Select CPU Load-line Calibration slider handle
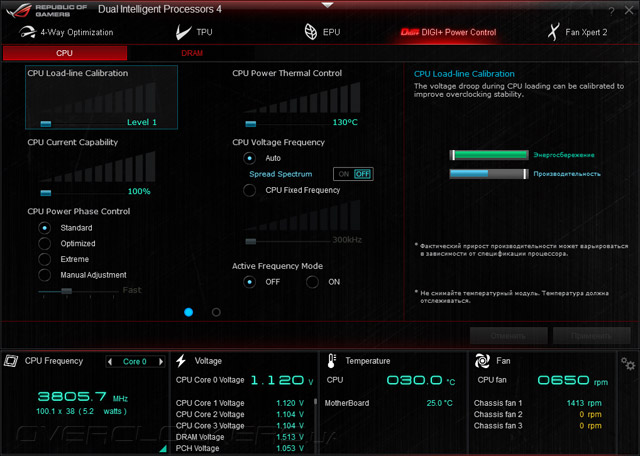The image size is (640, 456). click(46, 123)
